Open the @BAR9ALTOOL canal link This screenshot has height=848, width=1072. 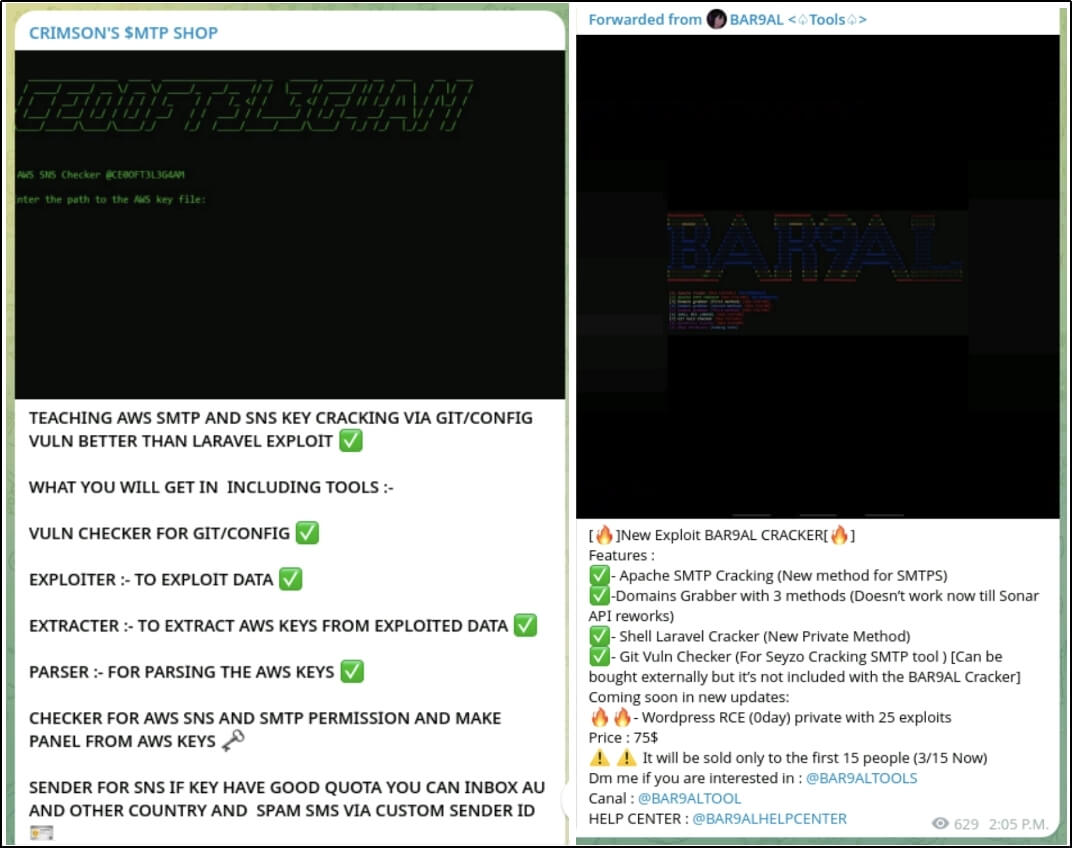689,798
